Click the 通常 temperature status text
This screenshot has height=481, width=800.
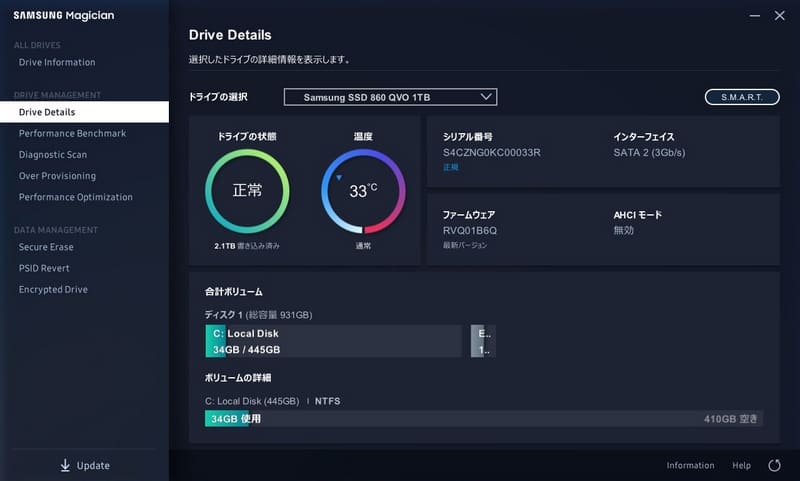click(x=363, y=246)
